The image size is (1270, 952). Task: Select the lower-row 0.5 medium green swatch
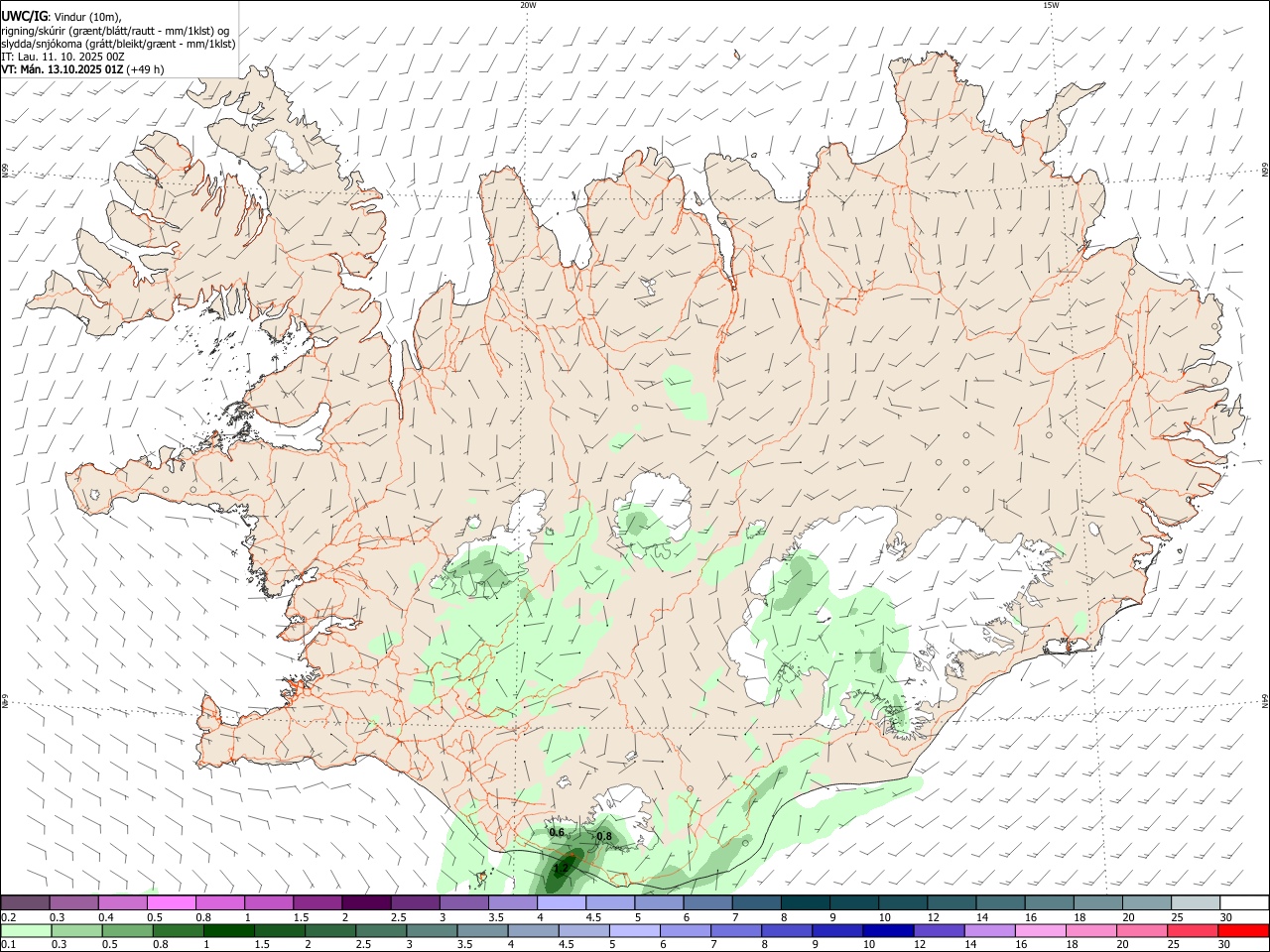(127, 931)
